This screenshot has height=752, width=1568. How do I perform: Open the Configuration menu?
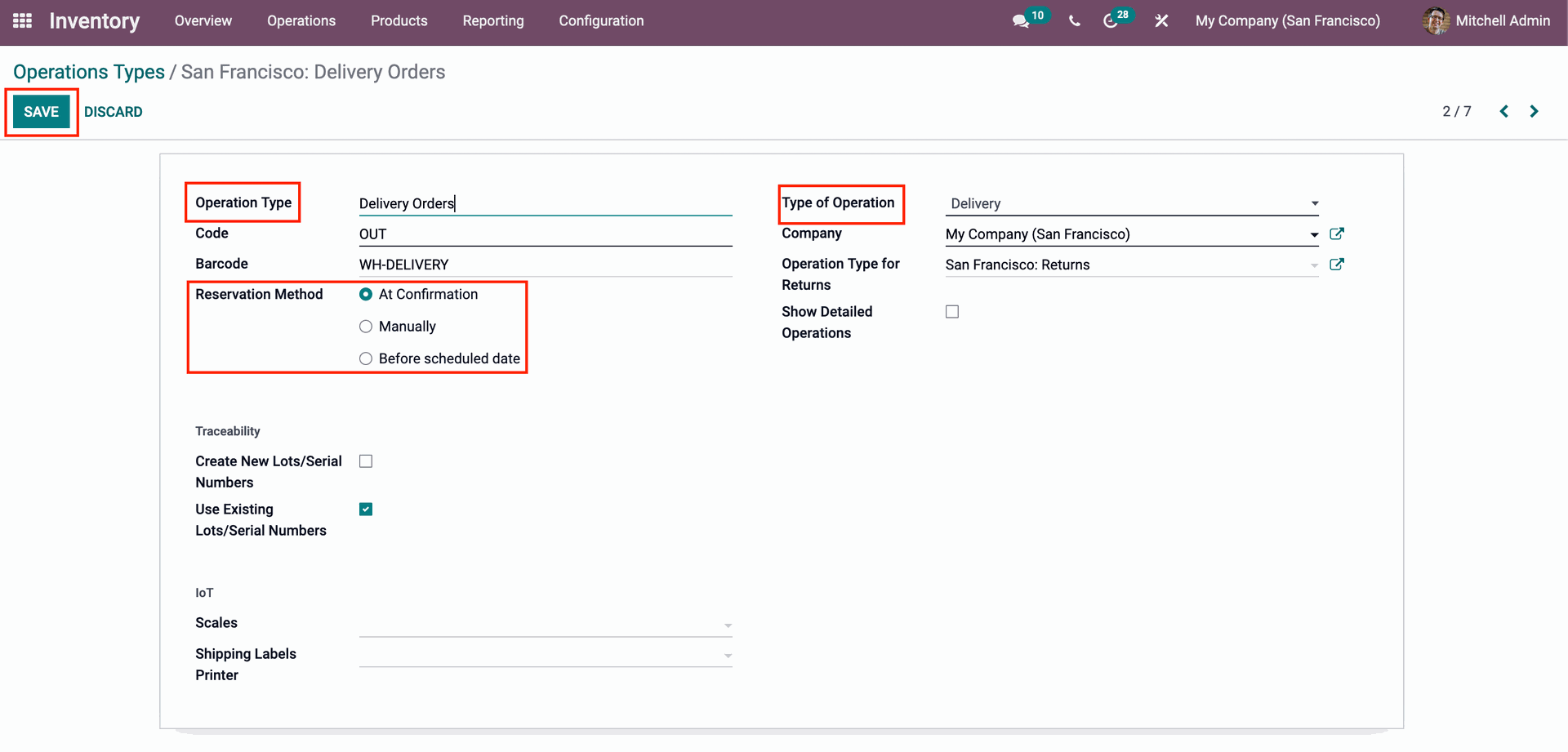(601, 21)
